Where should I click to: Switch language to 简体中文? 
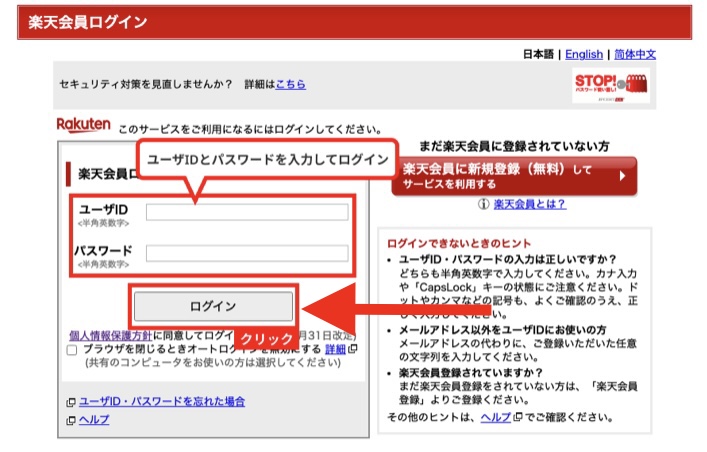pyautogui.click(x=635, y=55)
